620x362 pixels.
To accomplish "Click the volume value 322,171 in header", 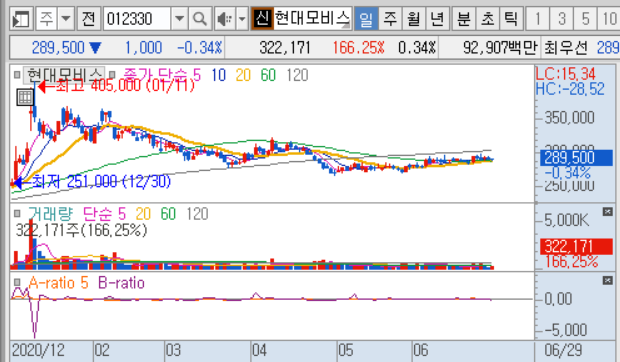I will pyautogui.click(x=285, y=48).
